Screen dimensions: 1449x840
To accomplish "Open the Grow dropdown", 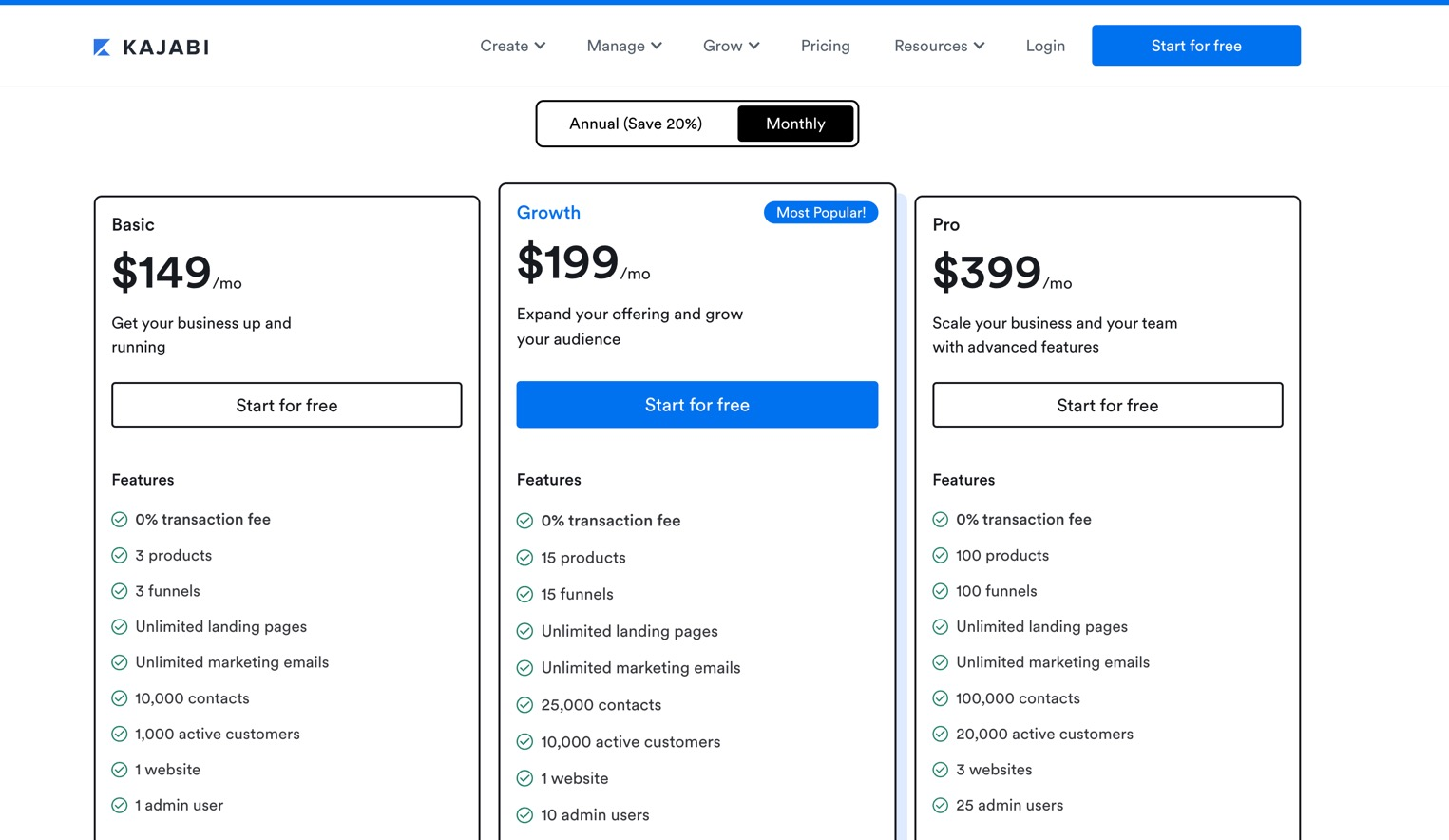I will 731,46.
